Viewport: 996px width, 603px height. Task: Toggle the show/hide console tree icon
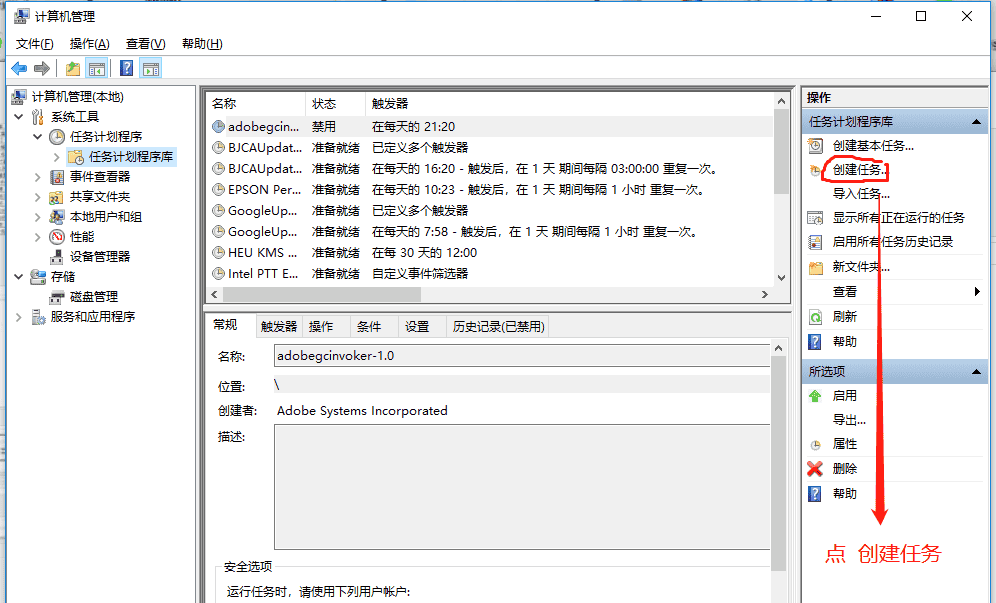click(x=95, y=68)
